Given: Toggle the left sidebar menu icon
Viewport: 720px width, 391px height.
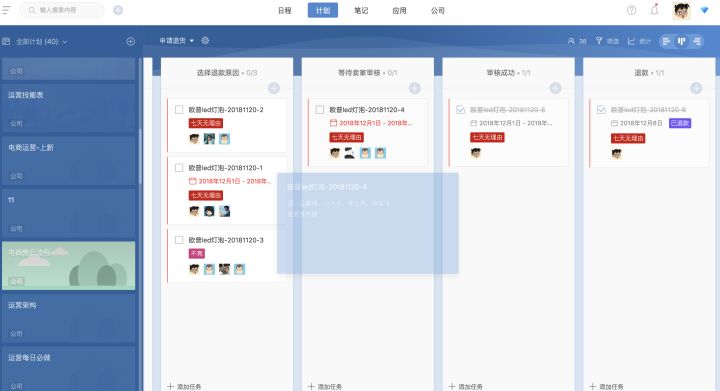Looking at the screenshot, I should point(6,10).
